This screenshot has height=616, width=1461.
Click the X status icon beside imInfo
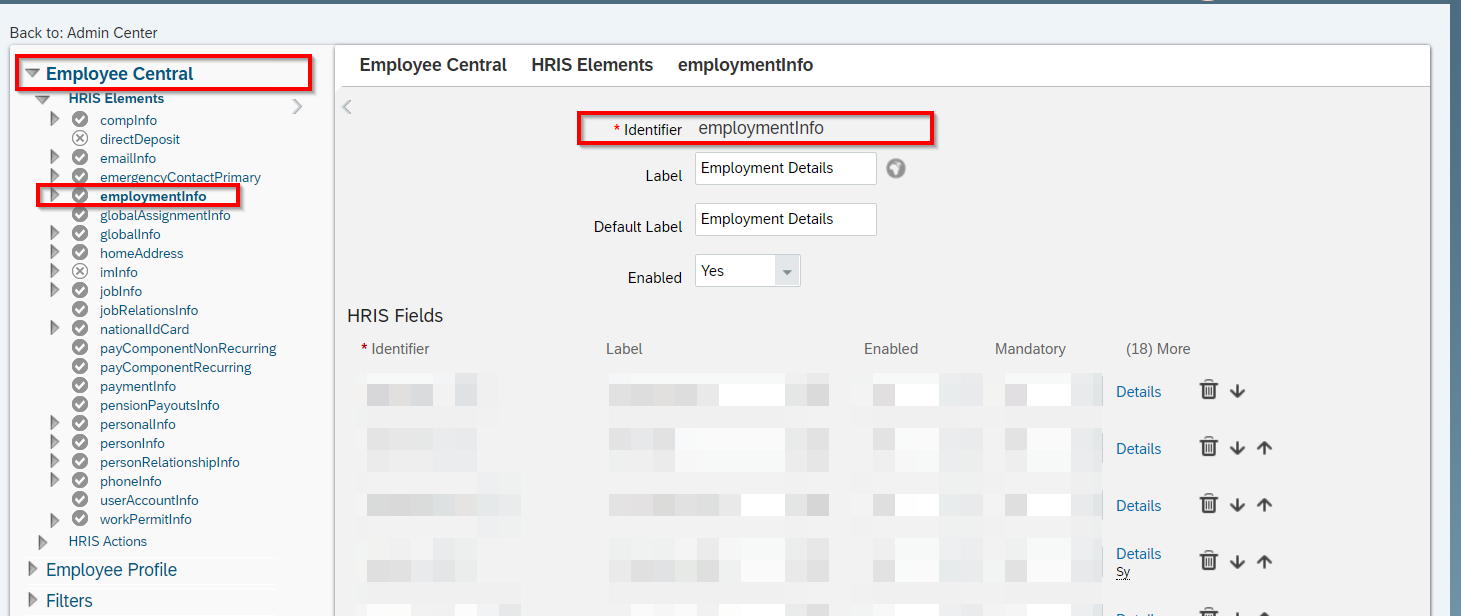(x=80, y=272)
